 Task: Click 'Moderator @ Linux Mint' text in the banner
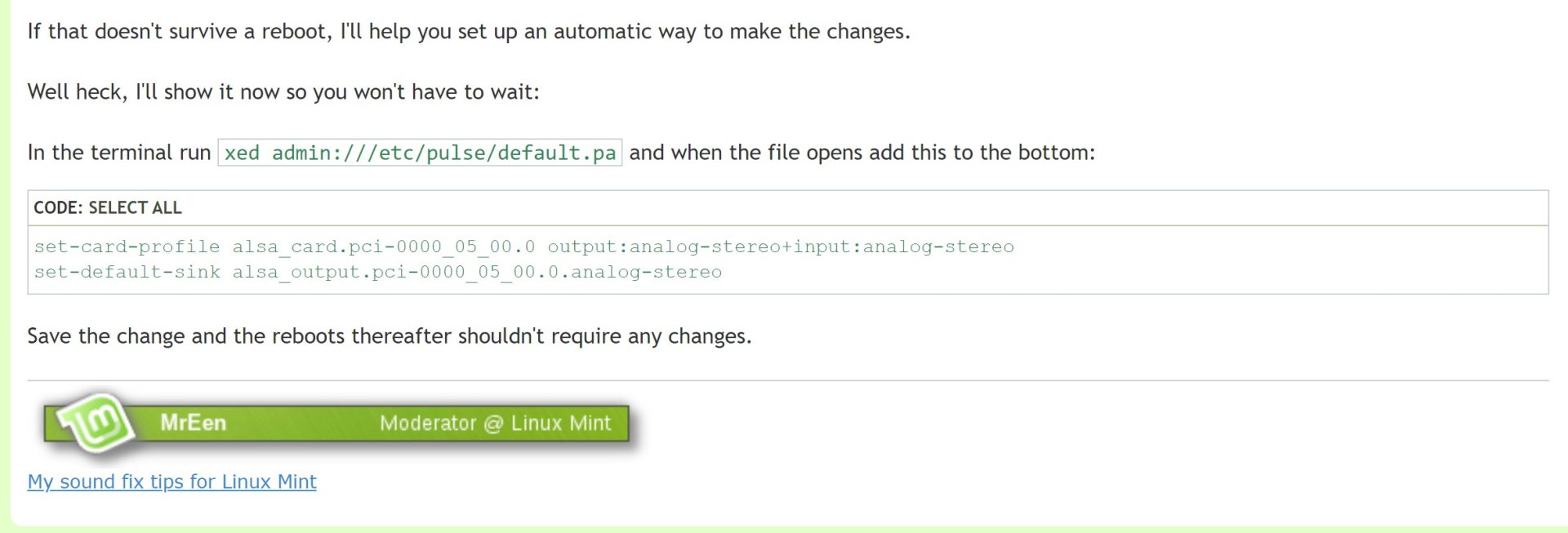pos(495,423)
